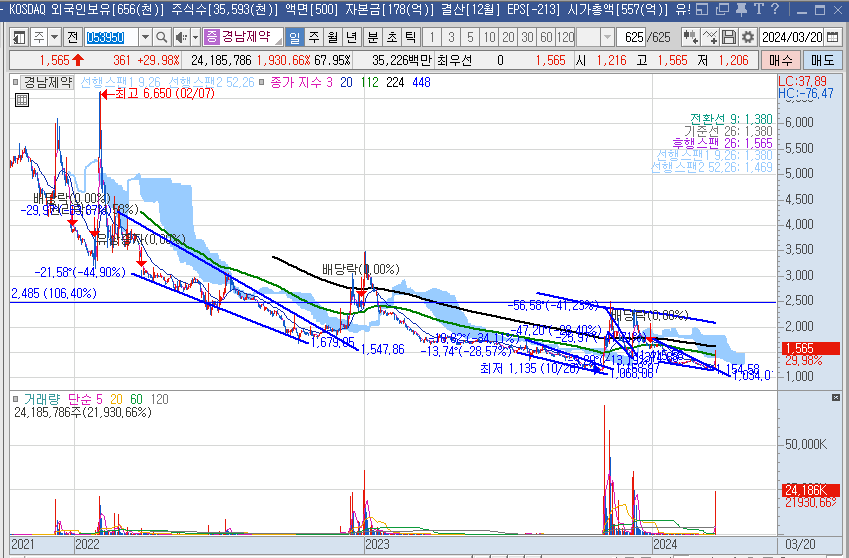849x558 pixels.
Task: Toggle the 거래량 volume indicator marker
Action: point(15,399)
